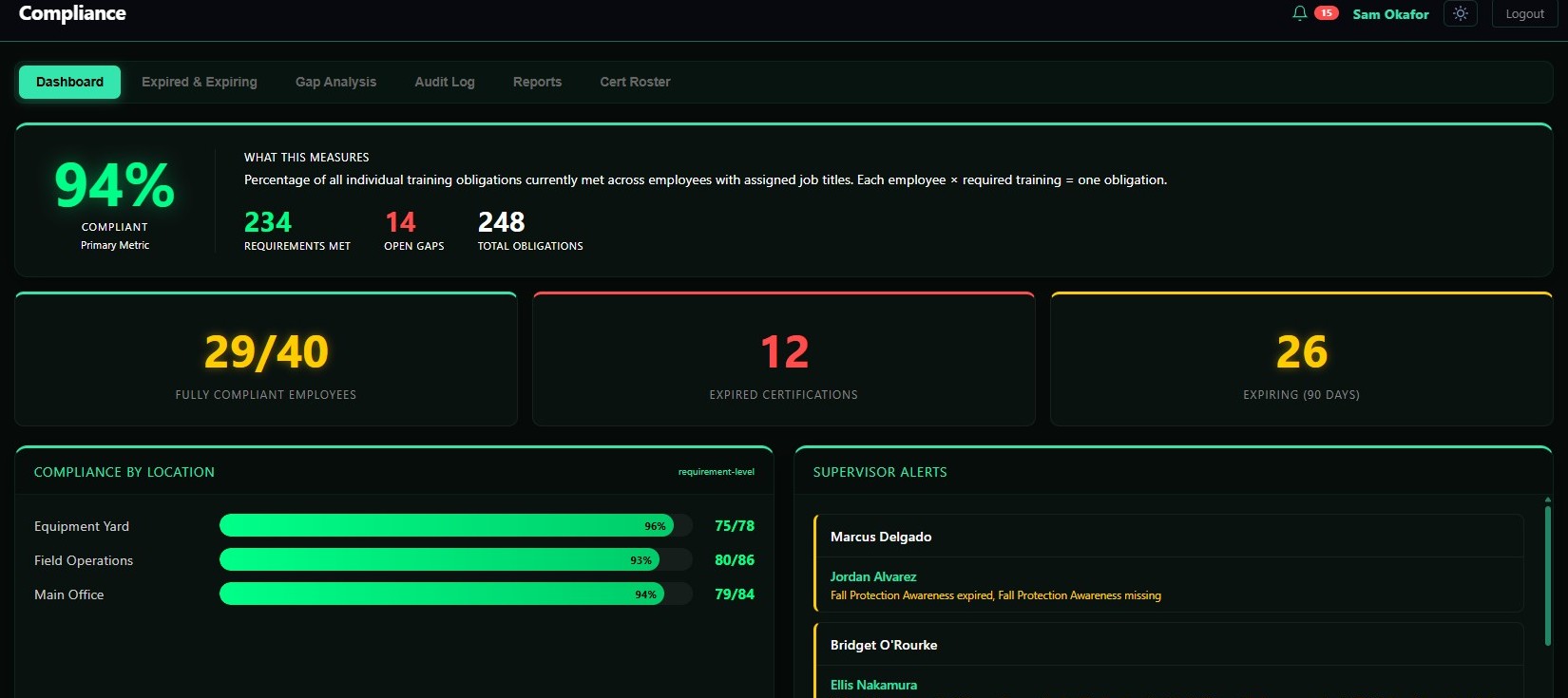1568x698 pixels.
Task: Click the 248 total obligations figure
Action: [x=501, y=222]
